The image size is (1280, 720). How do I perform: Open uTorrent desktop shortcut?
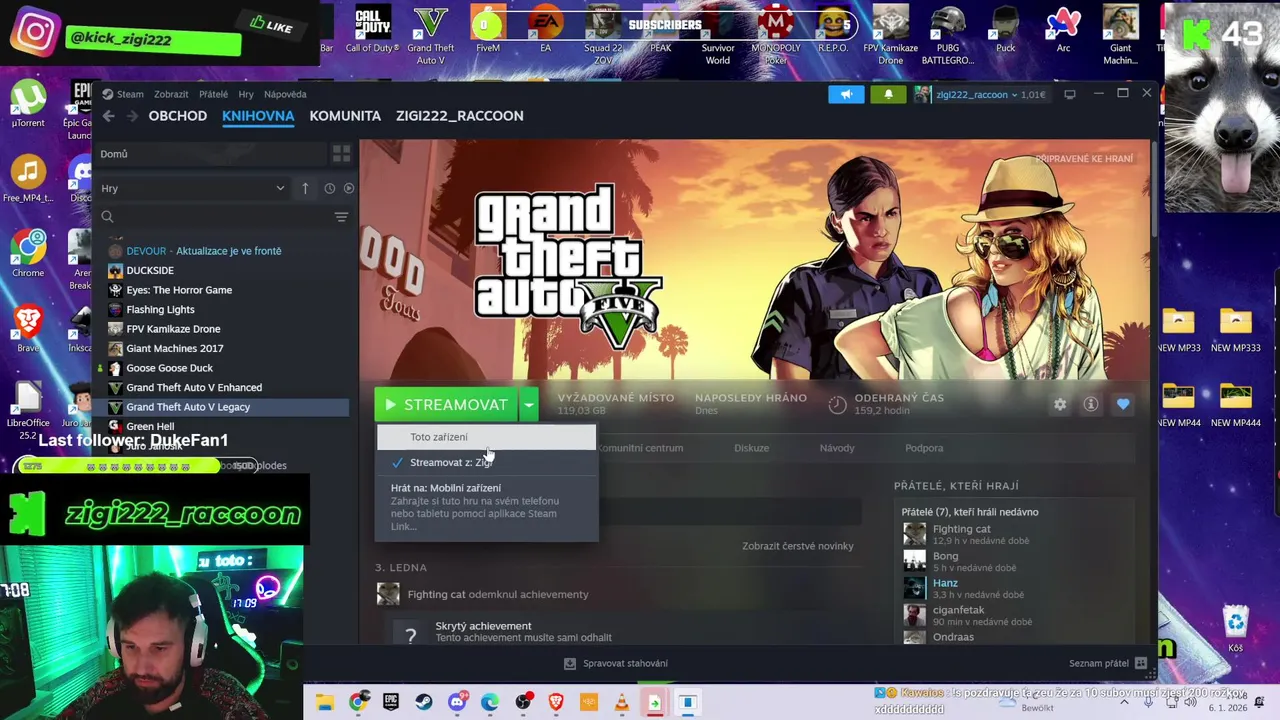click(28, 104)
